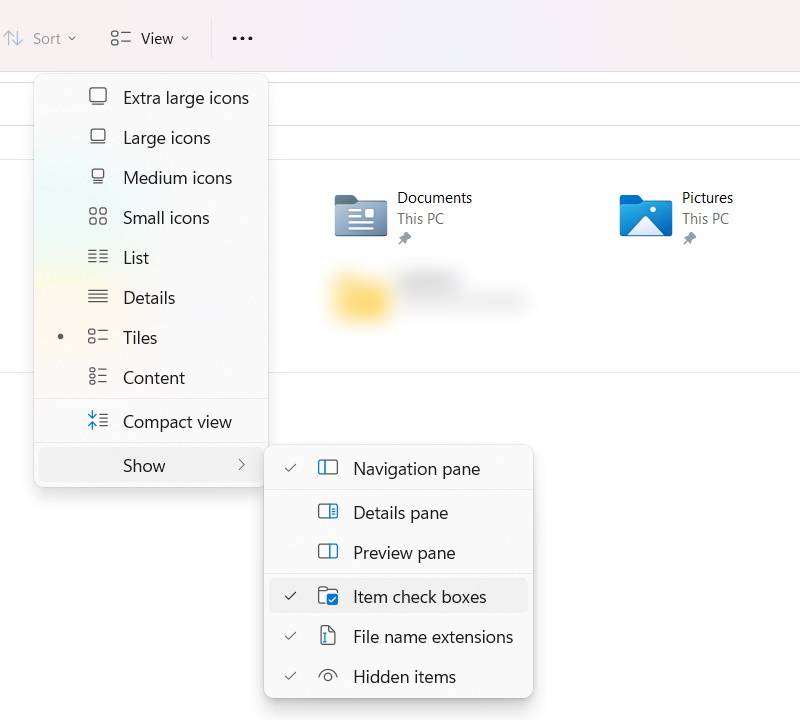Click the See more ellipsis menu
Image resolution: width=800 pixels, height=720 pixels.
242,38
